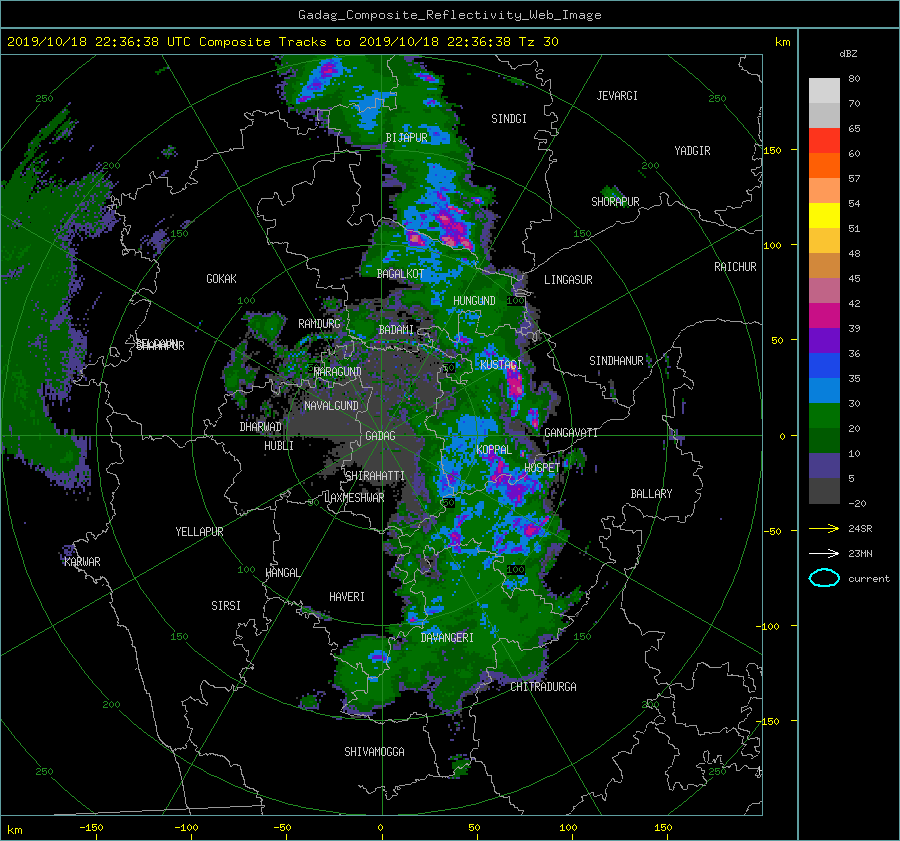Click the KOPPAL city label
900x841 pixels.
tap(494, 450)
